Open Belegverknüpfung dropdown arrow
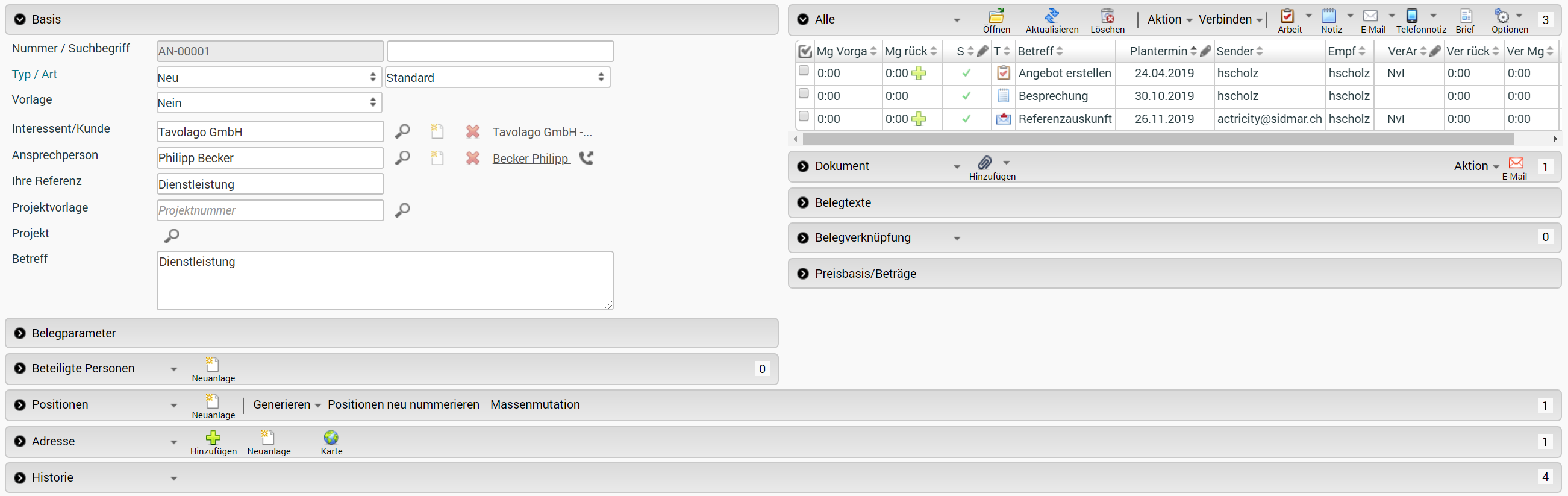The width and height of the screenshot is (1568, 496). tap(956, 239)
